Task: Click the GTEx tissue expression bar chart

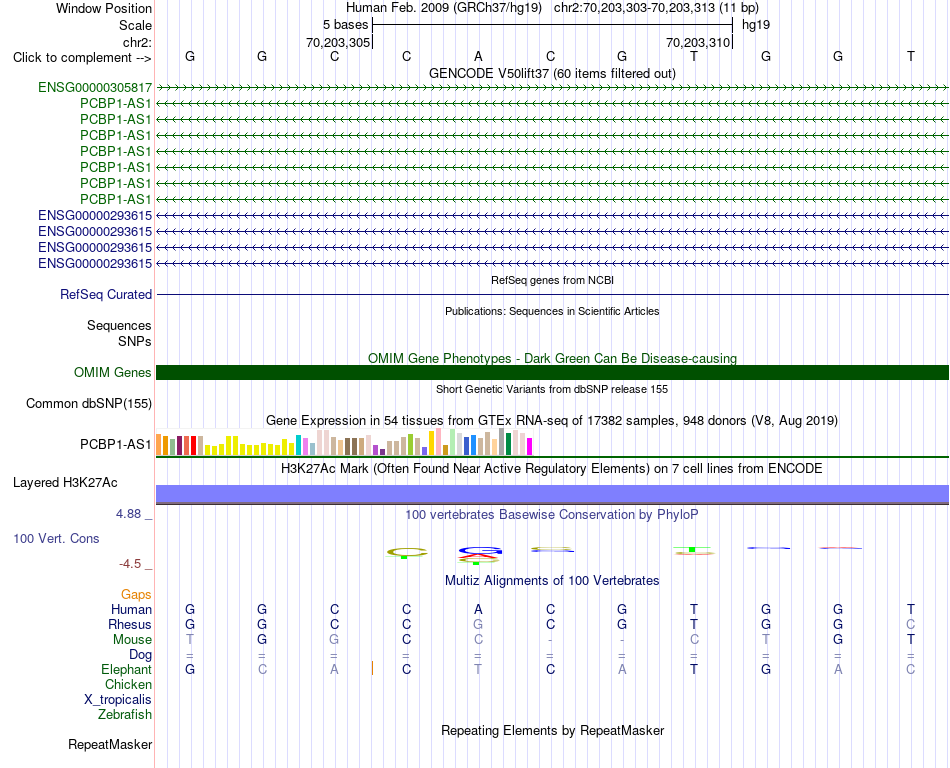Action: point(344,442)
